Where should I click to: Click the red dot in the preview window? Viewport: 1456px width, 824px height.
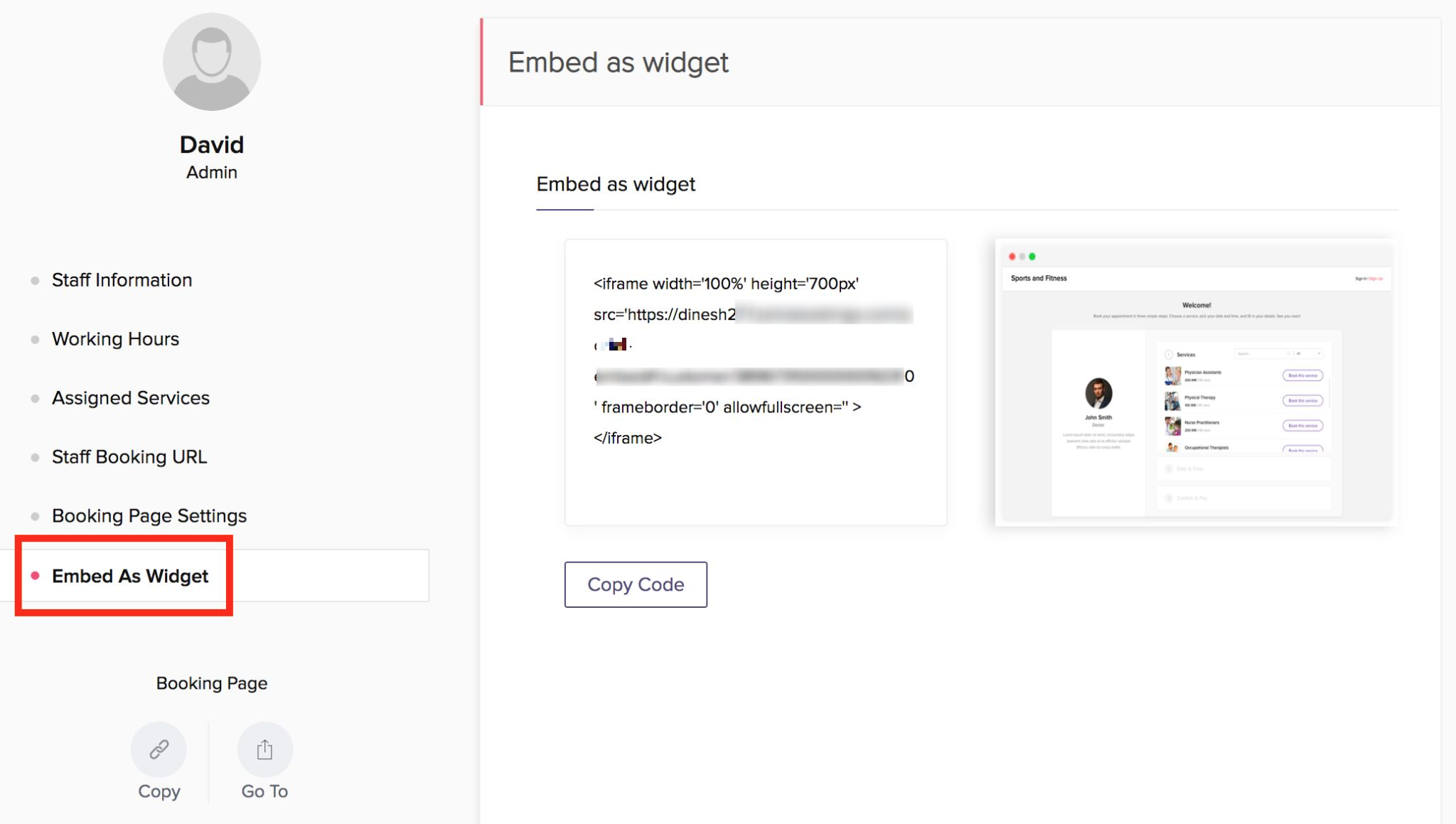(1012, 257)
